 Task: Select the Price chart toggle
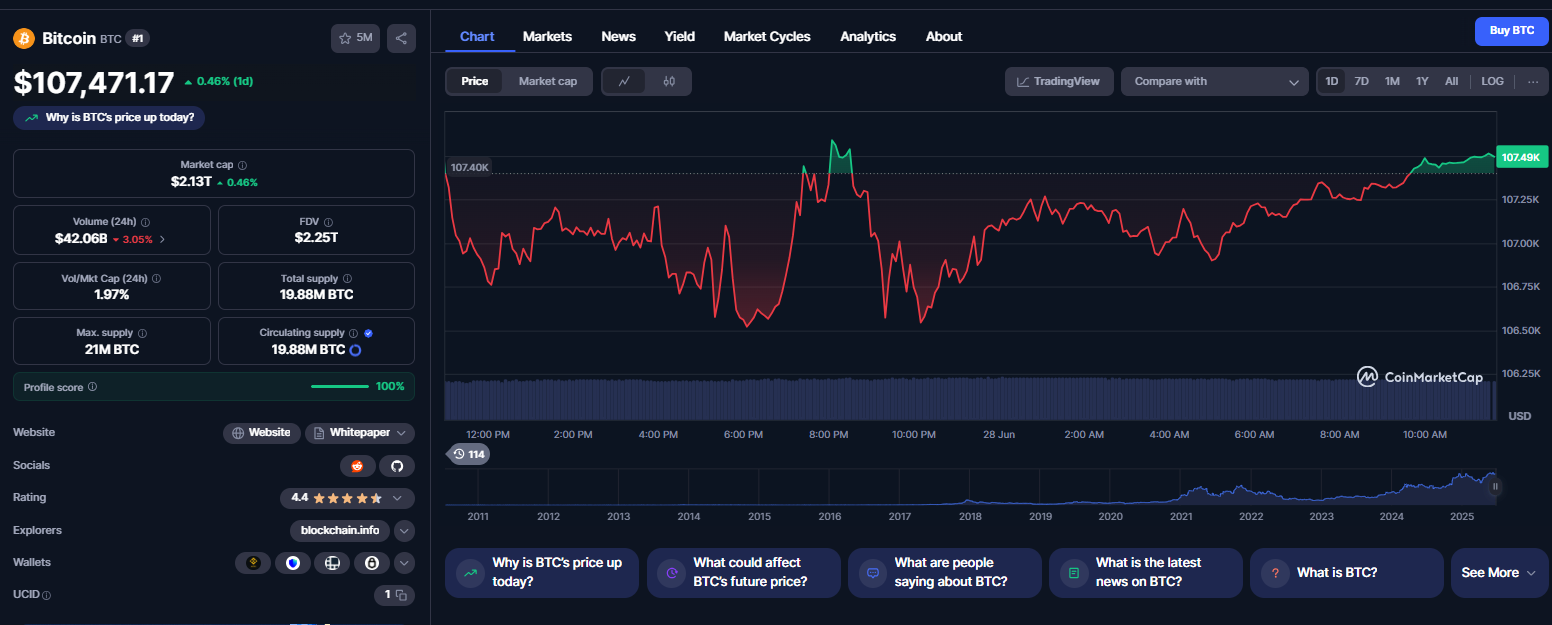tap(475, 82)
